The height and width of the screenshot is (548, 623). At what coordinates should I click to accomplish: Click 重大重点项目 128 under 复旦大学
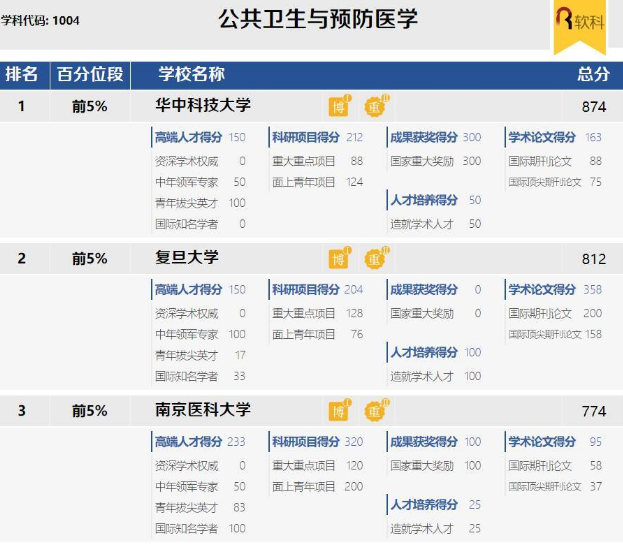[x=317, y=314]
